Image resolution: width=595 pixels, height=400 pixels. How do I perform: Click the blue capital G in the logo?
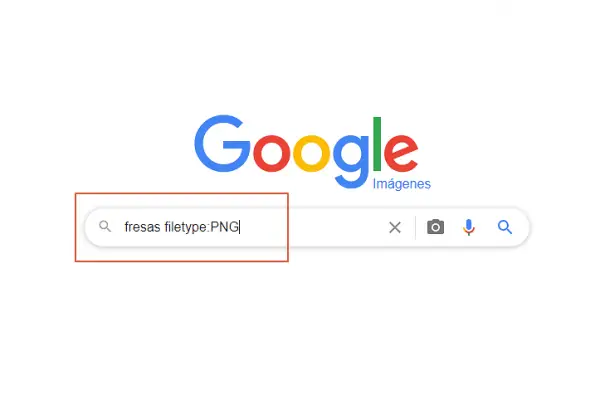tap(222, 143)
